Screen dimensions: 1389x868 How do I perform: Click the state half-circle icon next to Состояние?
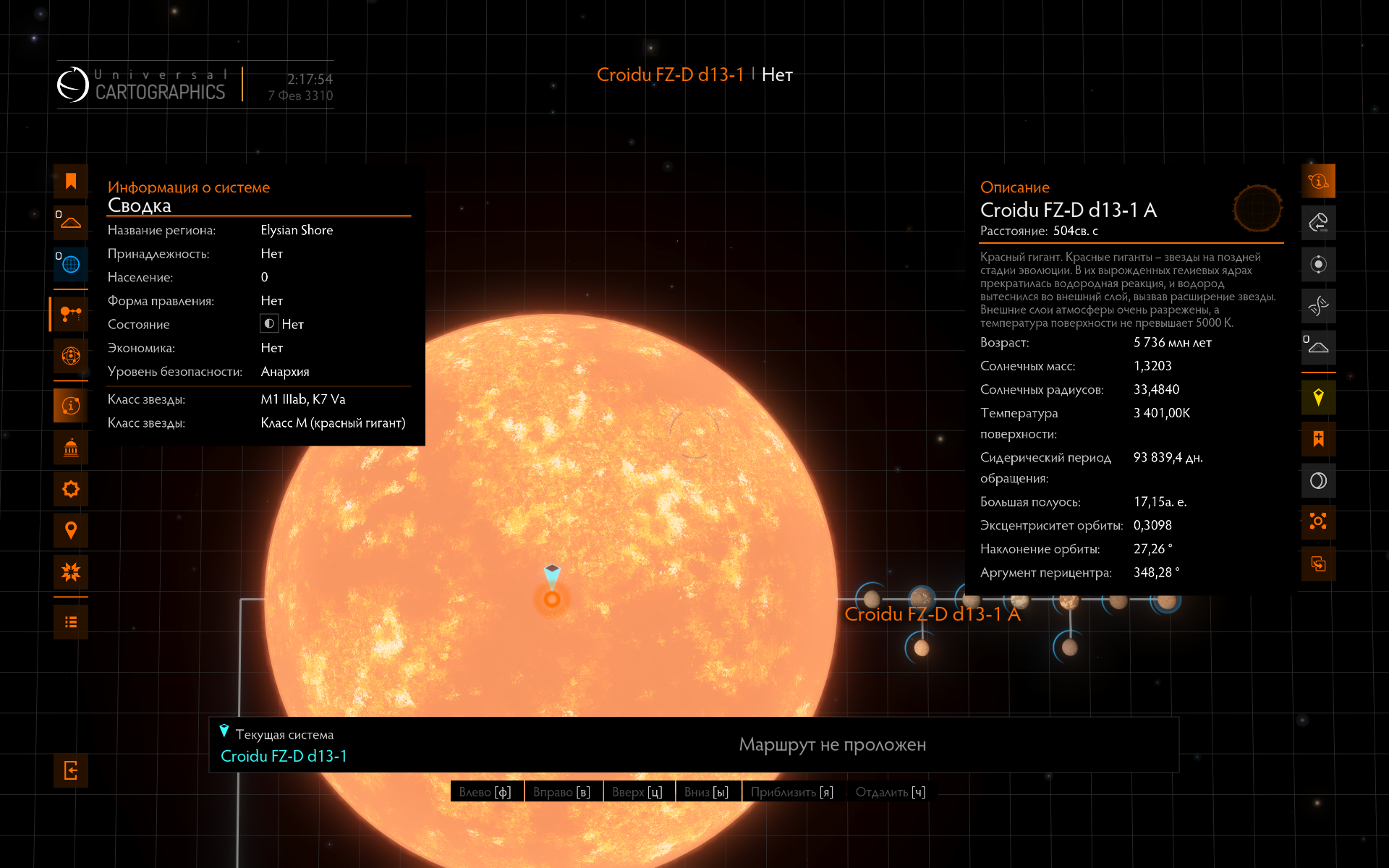click(x=269, y=323)
